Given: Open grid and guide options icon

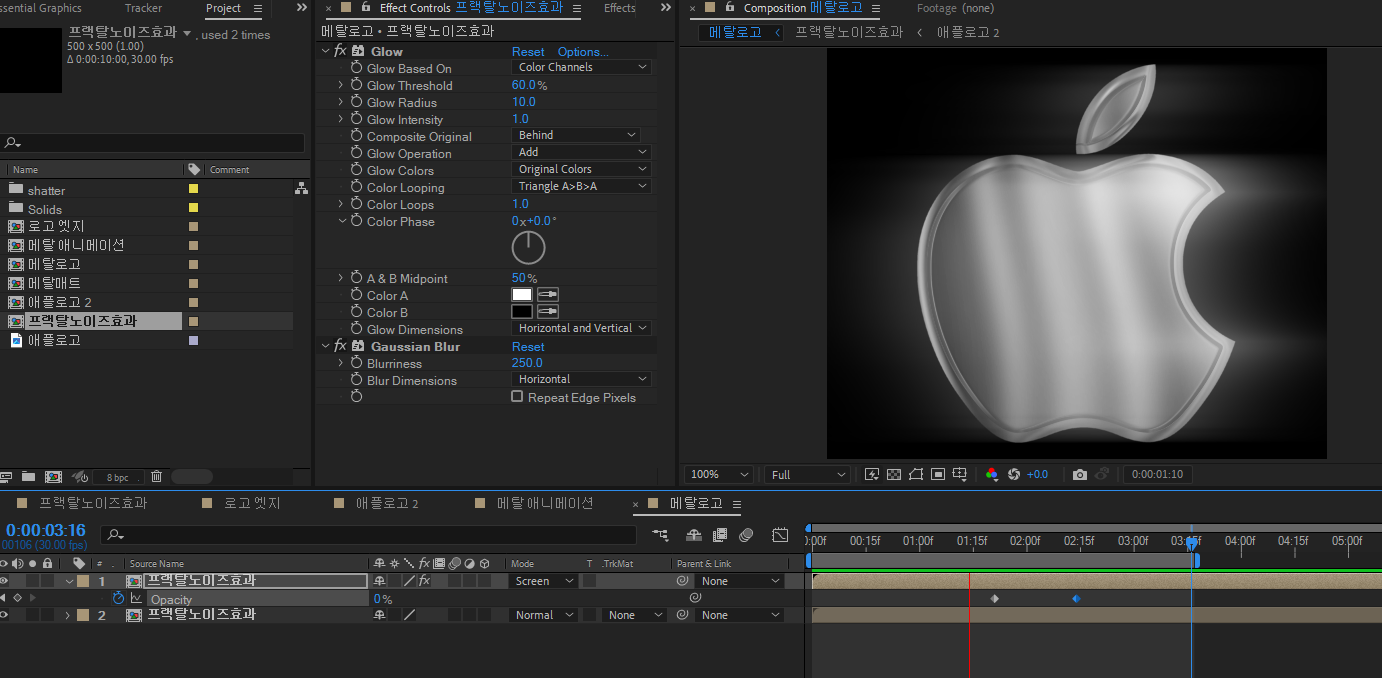Looking at the screenshot, I should click(x=960, y=474).
